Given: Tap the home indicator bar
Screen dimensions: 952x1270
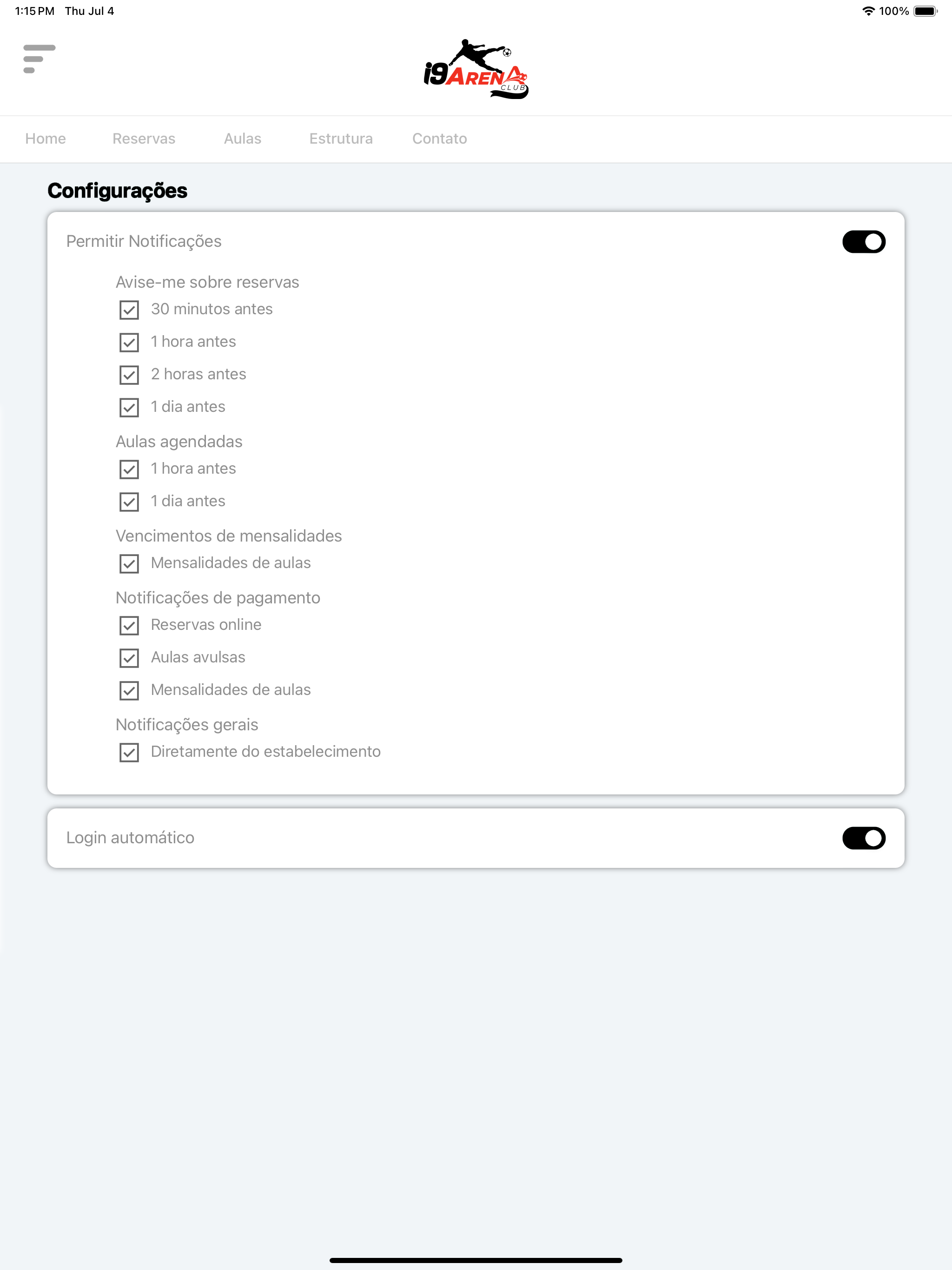Looking at the screenshot, I should point(476,1261).
